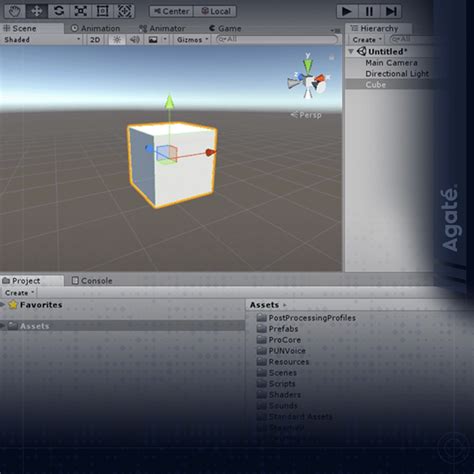Click the Hierarchy search field
This screenshot has width=474, height=474.
413,39
